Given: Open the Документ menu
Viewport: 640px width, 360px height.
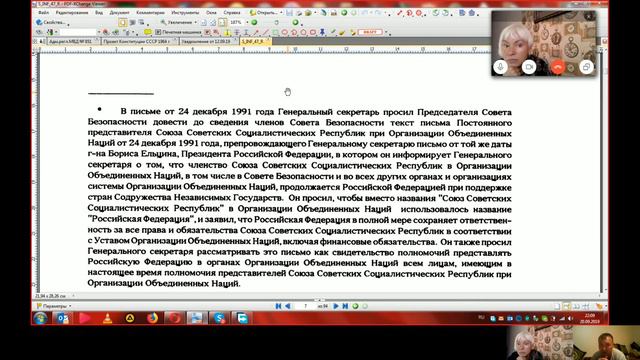Looking at the screenshot, I should coord(119,13).
